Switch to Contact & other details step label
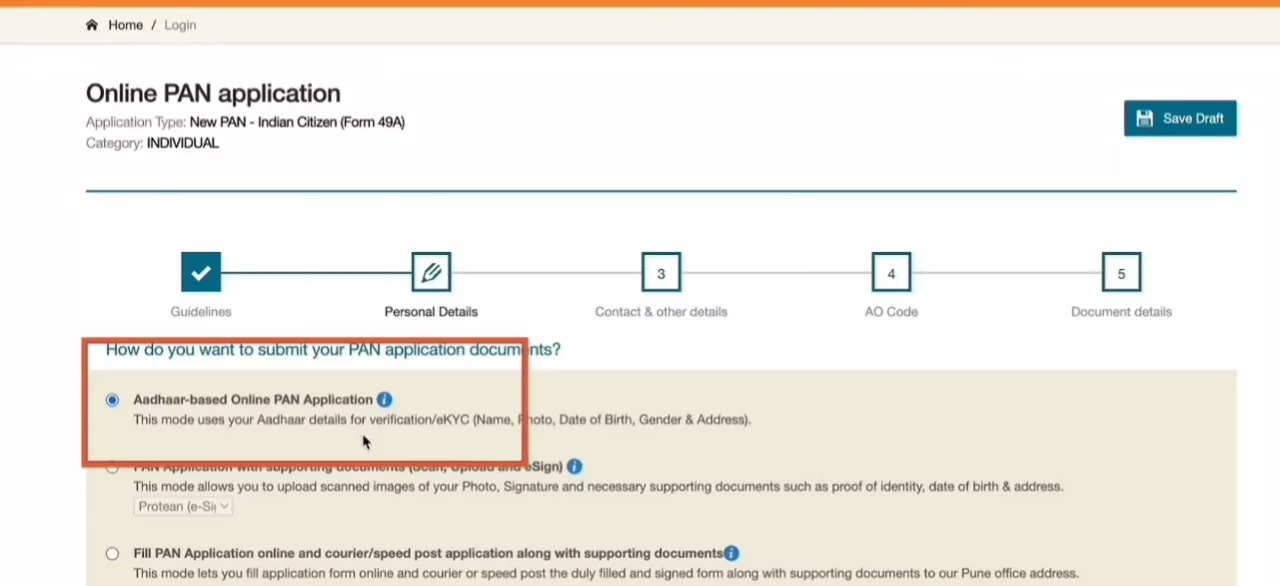This screenshot has height=586, width=1280. tap(661, 312)
